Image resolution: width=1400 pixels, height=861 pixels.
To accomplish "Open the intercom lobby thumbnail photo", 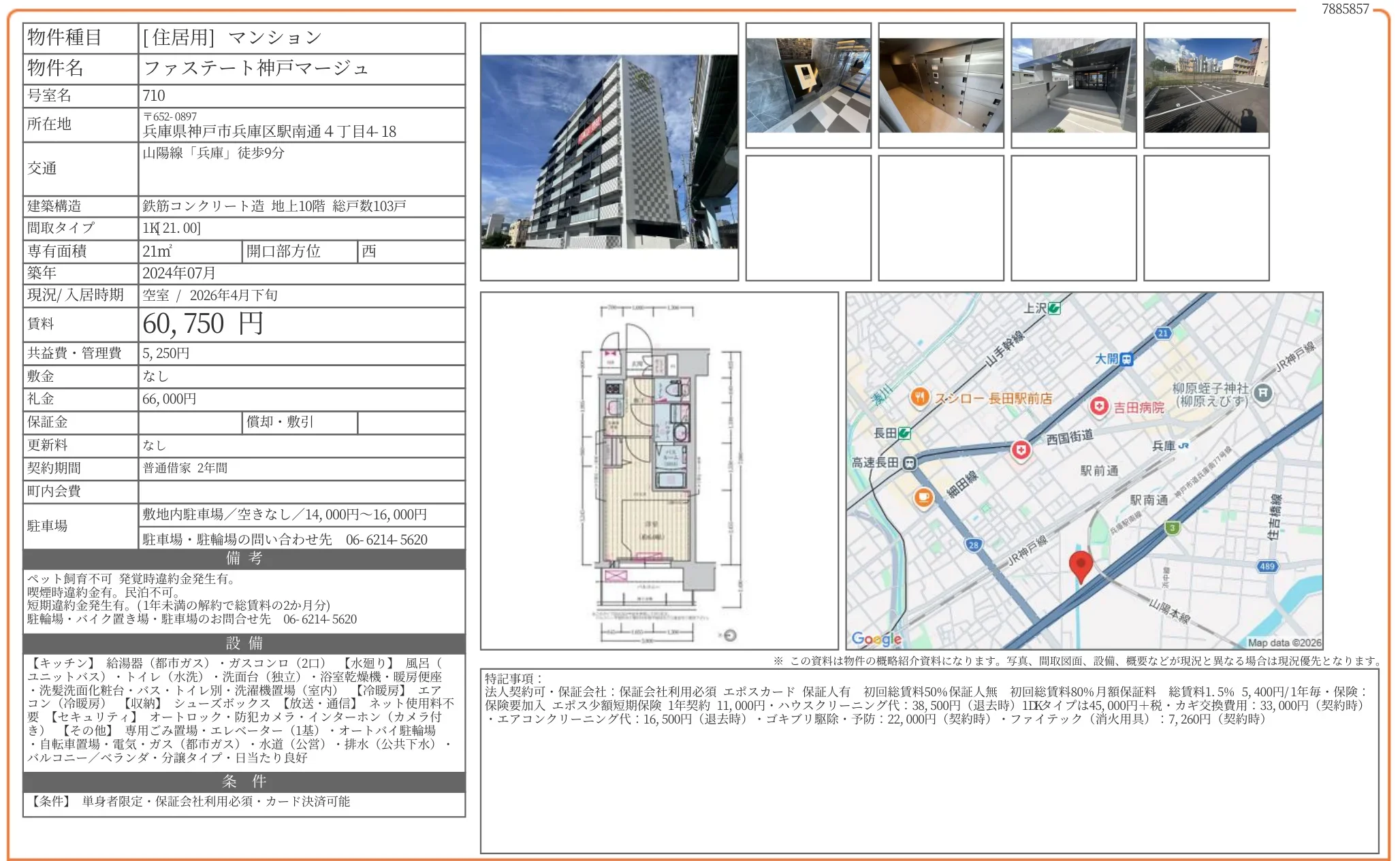I will point(808,85).
